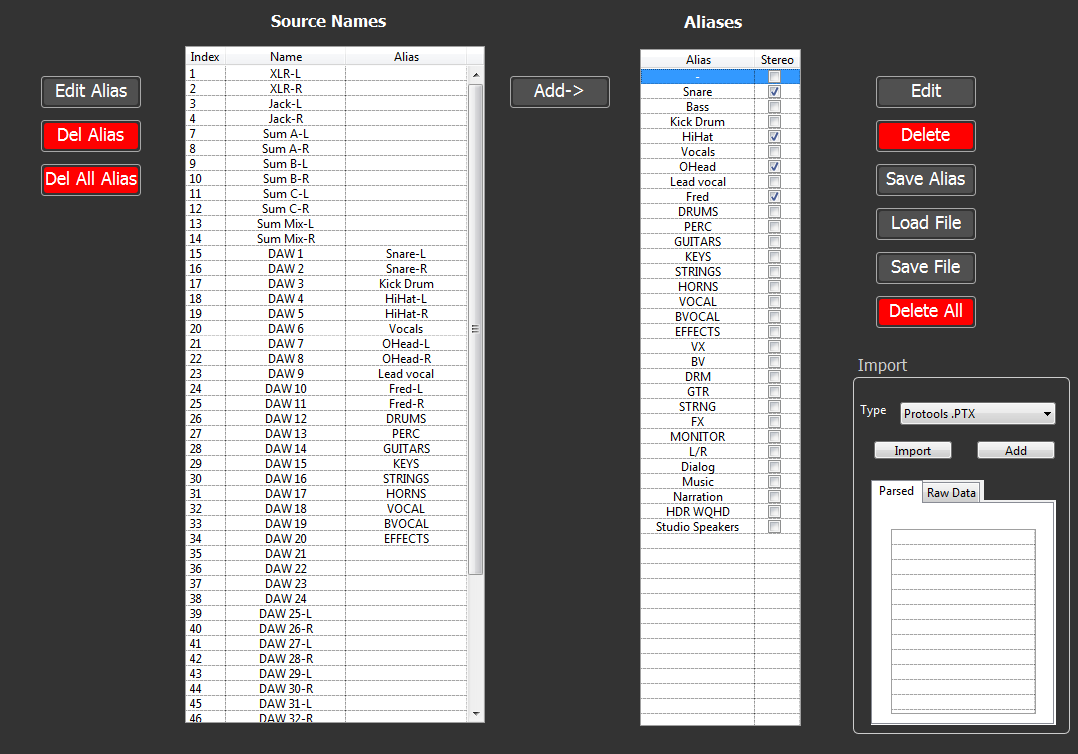This screenshot has height=754, width=1078.
Task: Click the Del Alias button
Action: [90, 135]
